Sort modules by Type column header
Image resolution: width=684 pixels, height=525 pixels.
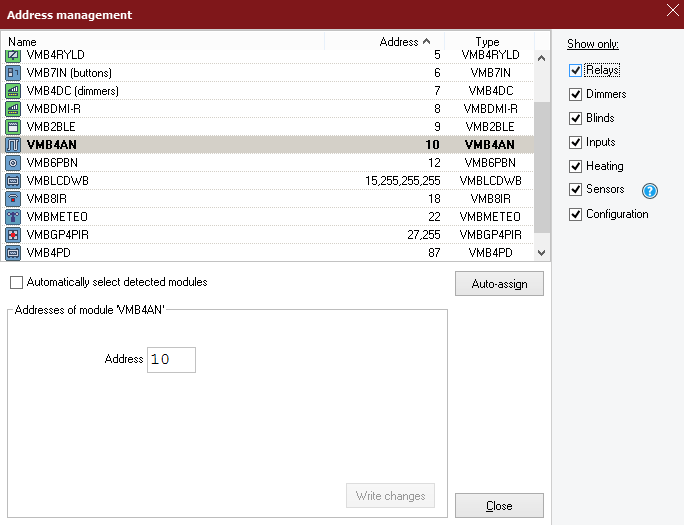[x=487, y=42]
